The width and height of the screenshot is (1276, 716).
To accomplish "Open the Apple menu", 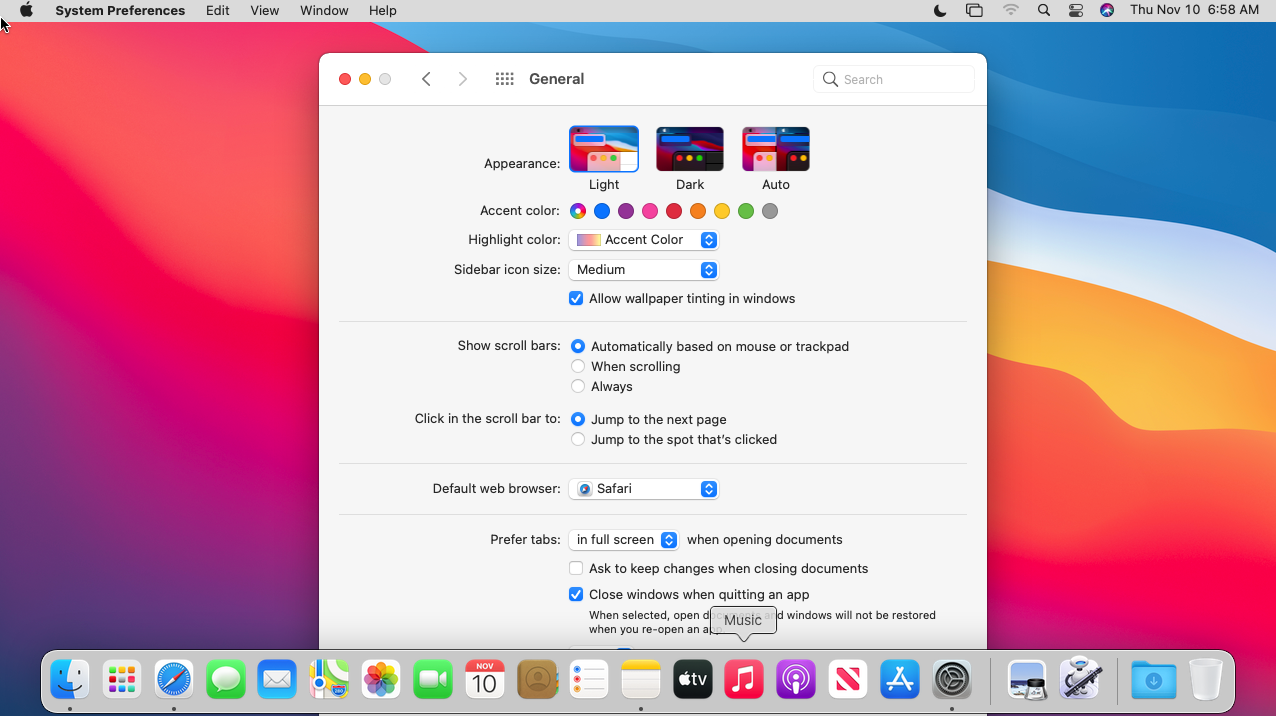I will [27, 10].
